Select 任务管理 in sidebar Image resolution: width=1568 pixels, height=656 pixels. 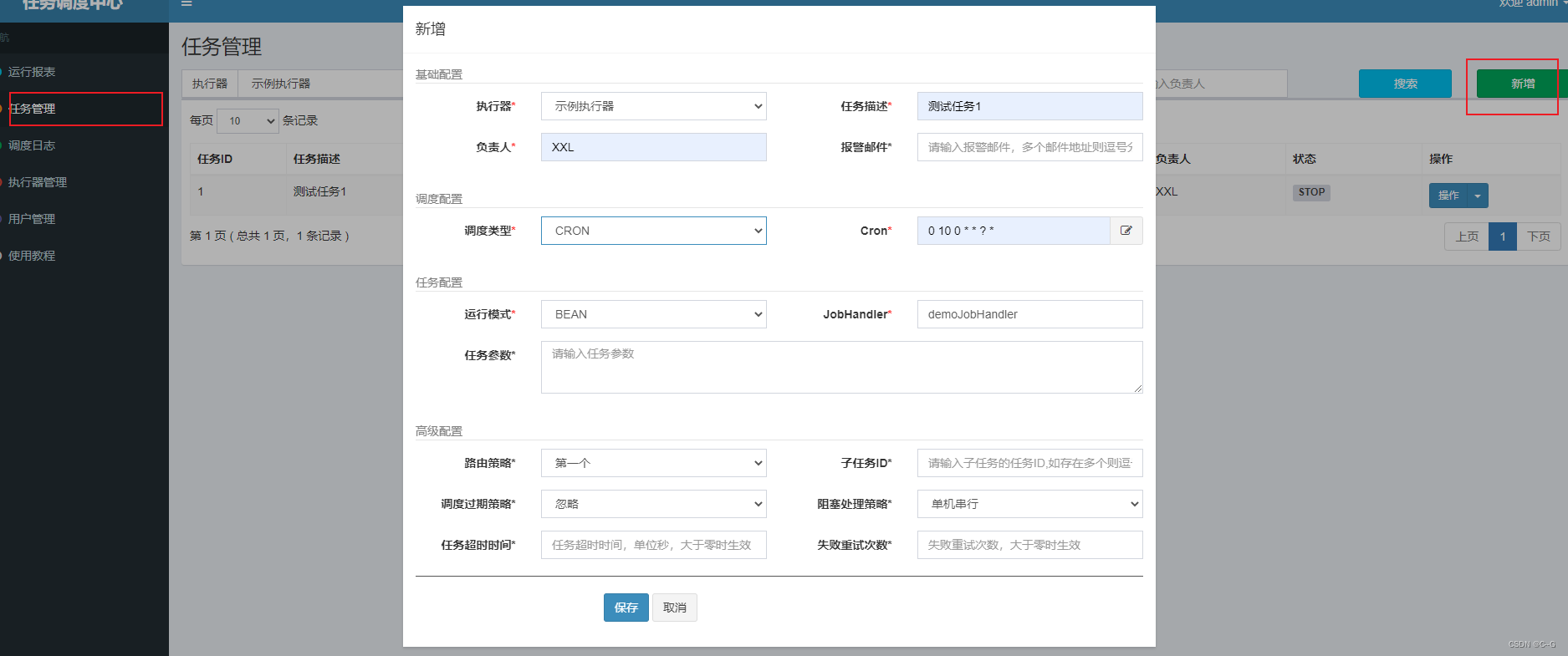32,109
